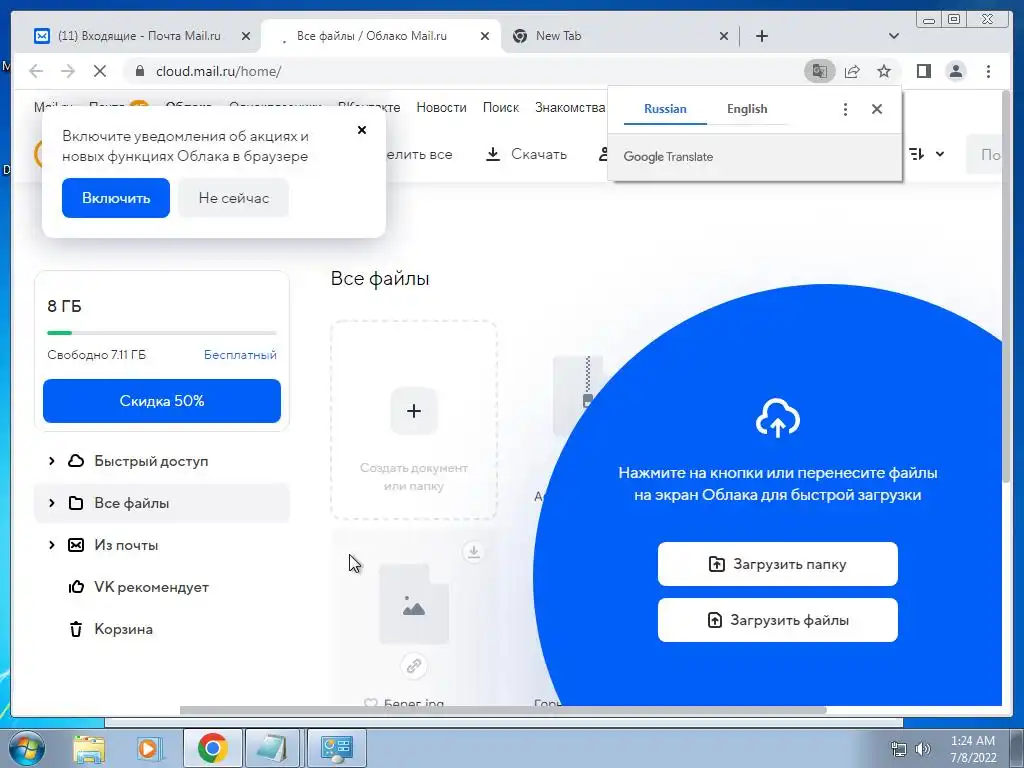The image size is (1024, 768).
Task: Click the Скидка 50% button
Action: click(162, 401)
